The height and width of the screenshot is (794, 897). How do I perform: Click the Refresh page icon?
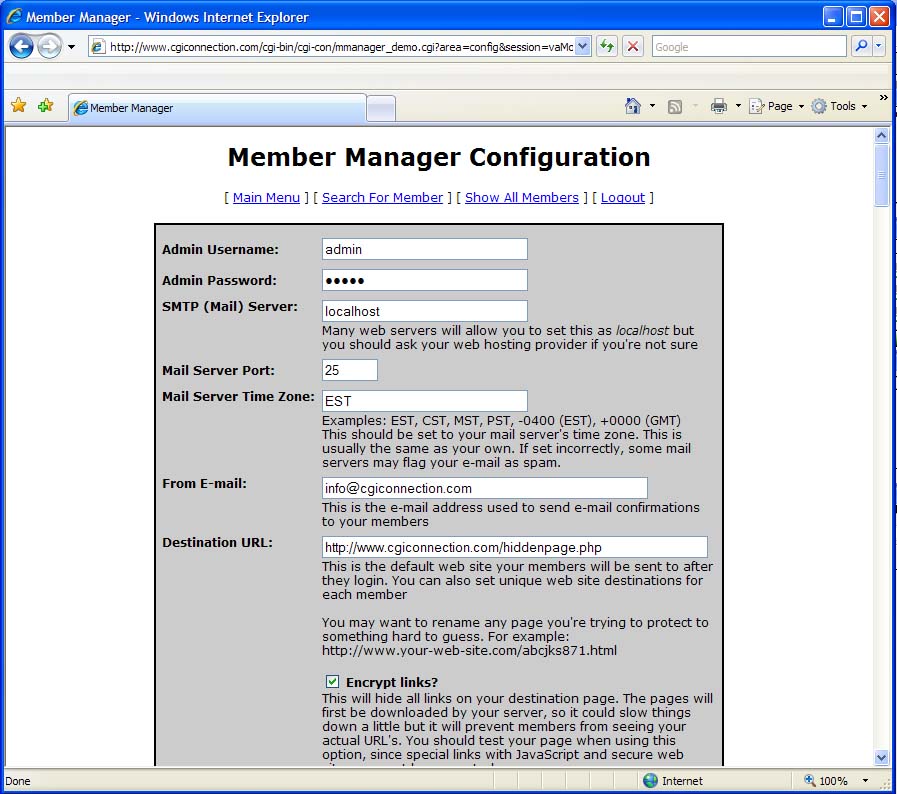(606, 46)
